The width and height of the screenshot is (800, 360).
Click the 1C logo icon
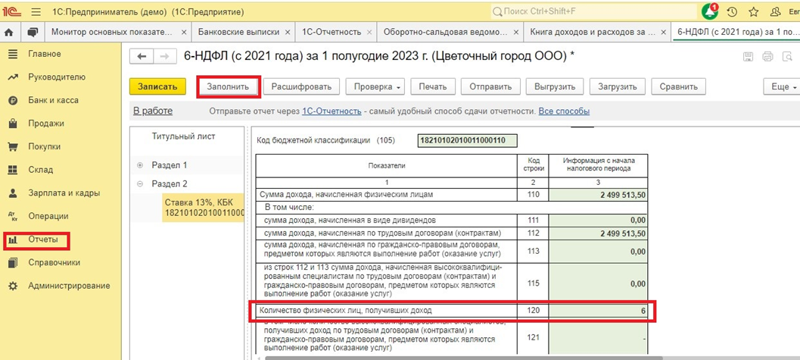pyautogui.click(x=12, y=11)
